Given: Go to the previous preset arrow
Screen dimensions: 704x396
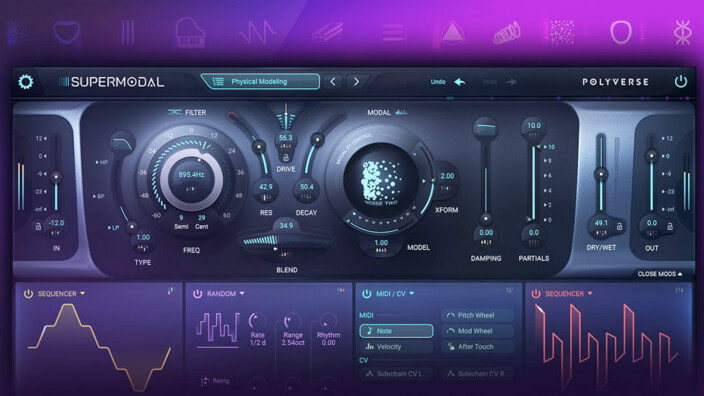Looking at the screenshot, I should tap(333, 82).
